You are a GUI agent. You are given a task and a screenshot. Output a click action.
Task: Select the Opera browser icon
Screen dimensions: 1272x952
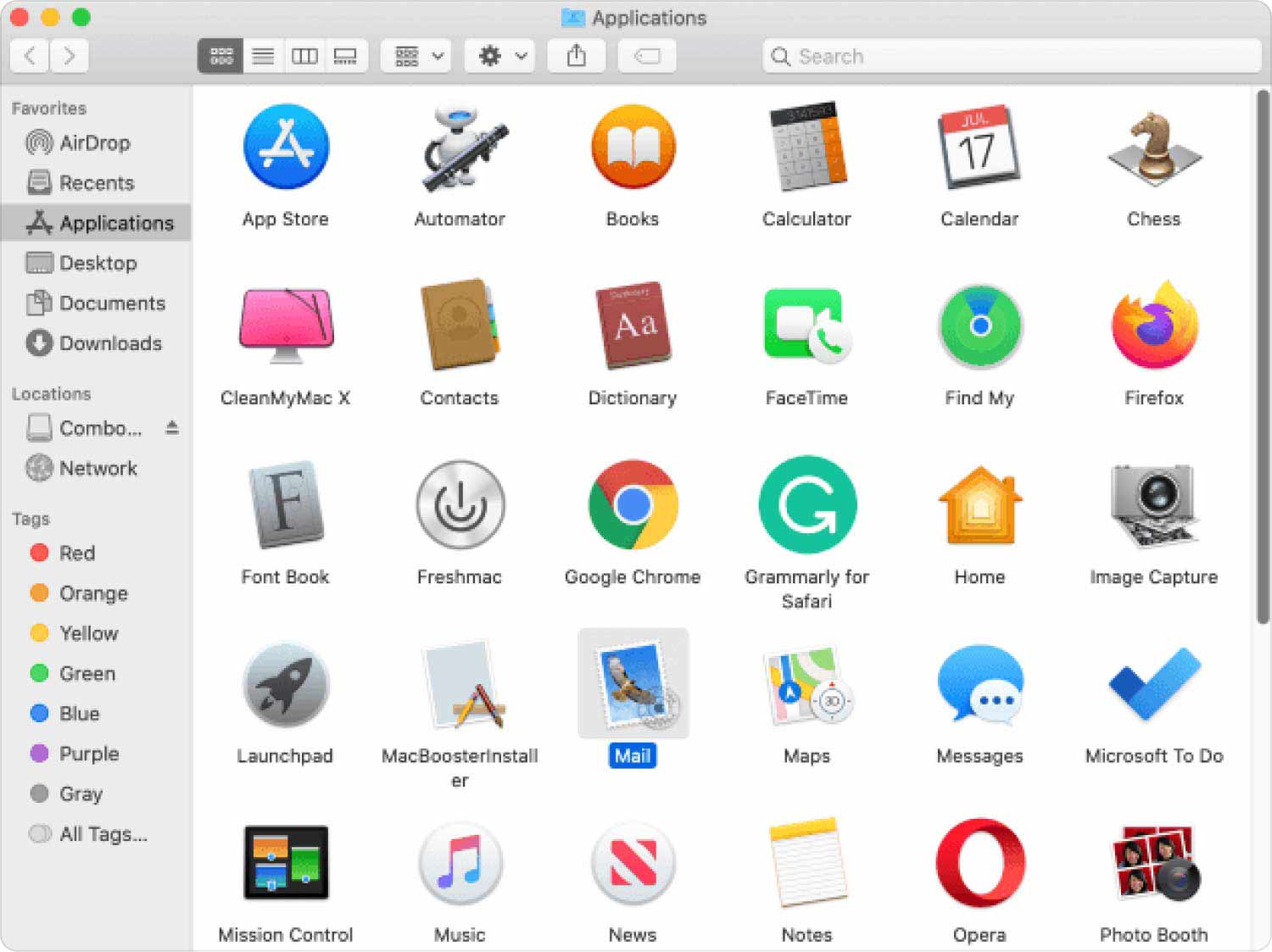coord(979,863)
